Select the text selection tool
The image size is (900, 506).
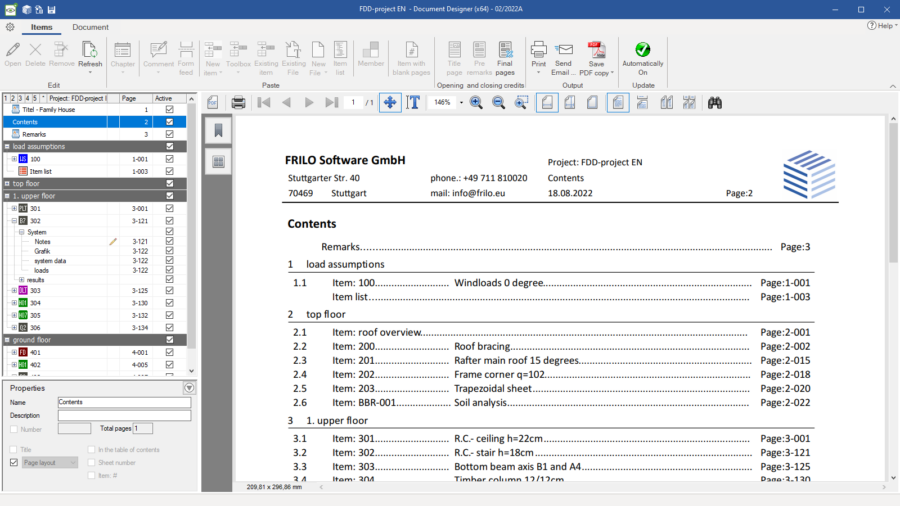[x=413, y=103]
